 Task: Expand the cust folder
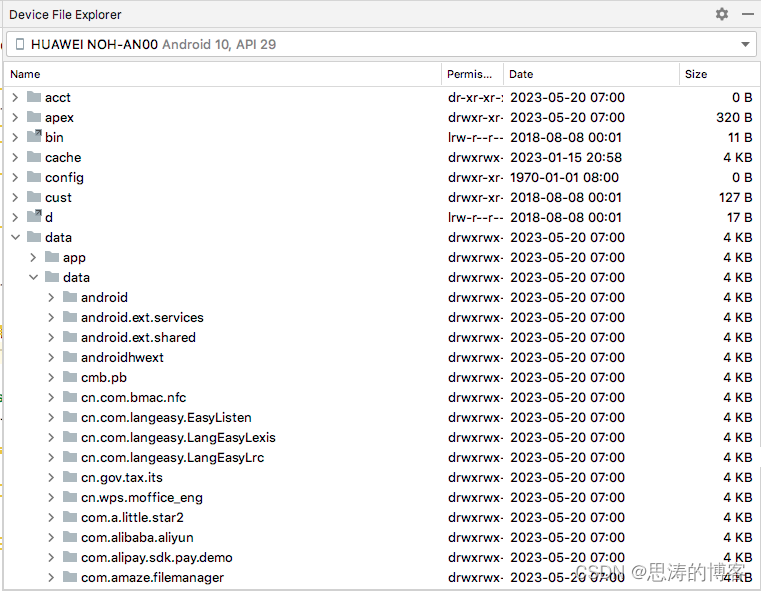click(x=16, y=197)
